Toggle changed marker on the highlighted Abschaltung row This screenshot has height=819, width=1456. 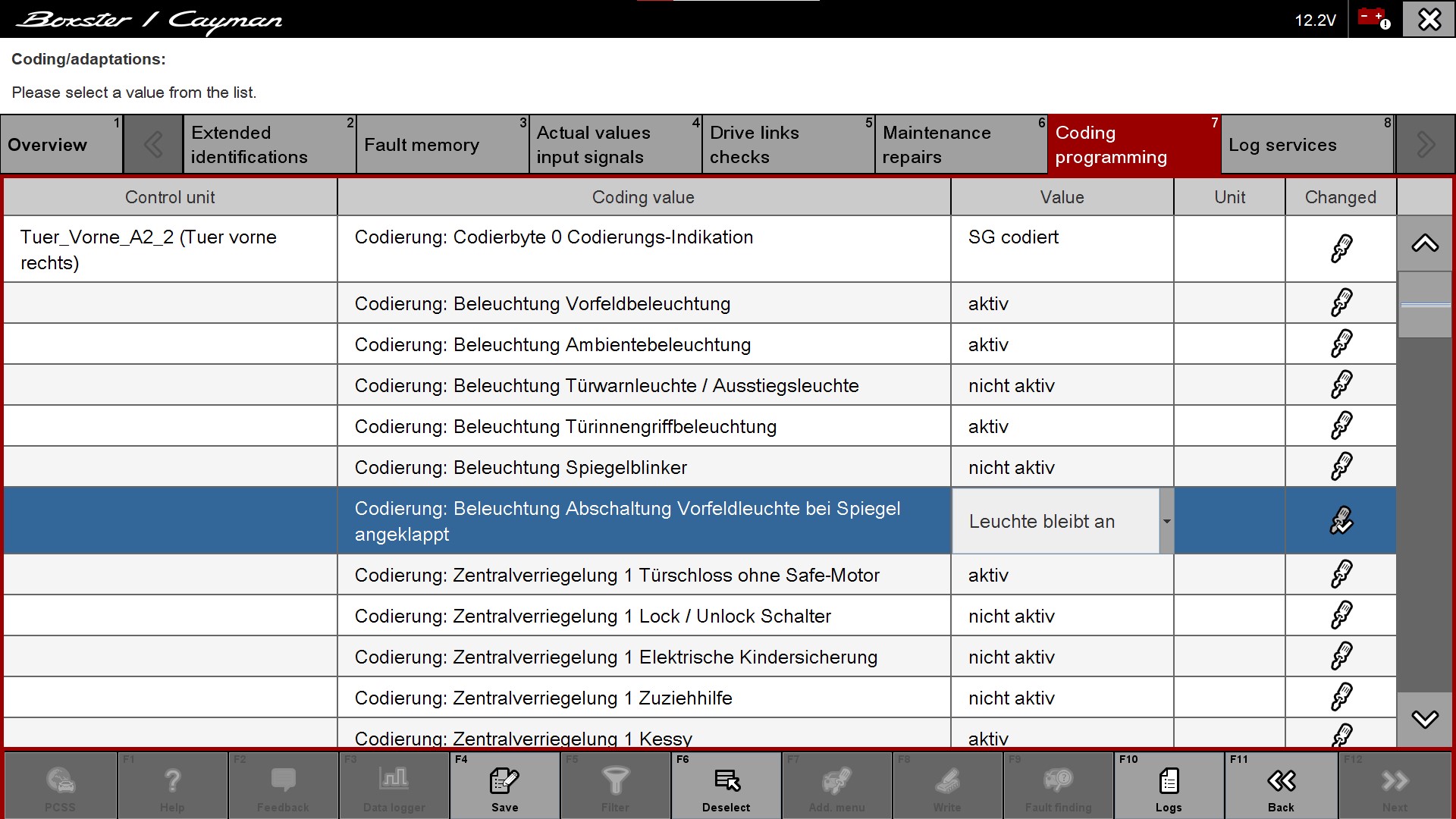click(1341, 521)
